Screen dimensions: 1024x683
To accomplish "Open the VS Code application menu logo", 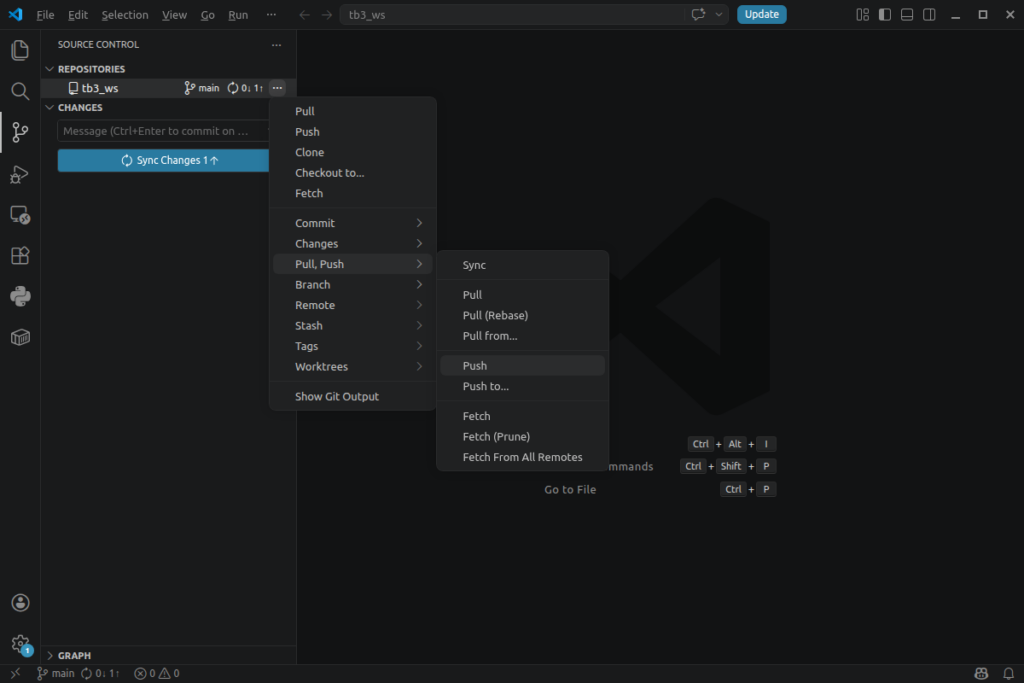I will (15, 14).
